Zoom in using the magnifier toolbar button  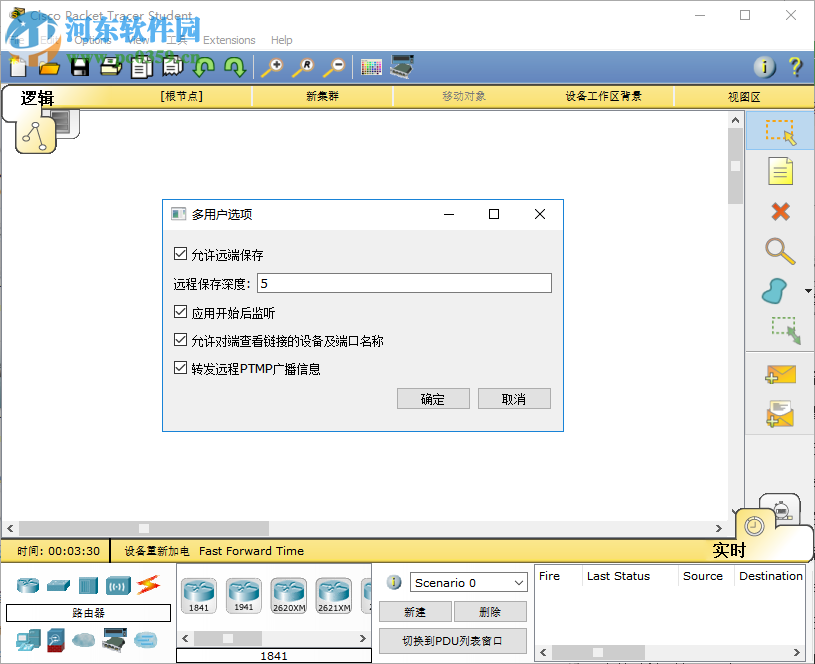click(x=271, y=67)
